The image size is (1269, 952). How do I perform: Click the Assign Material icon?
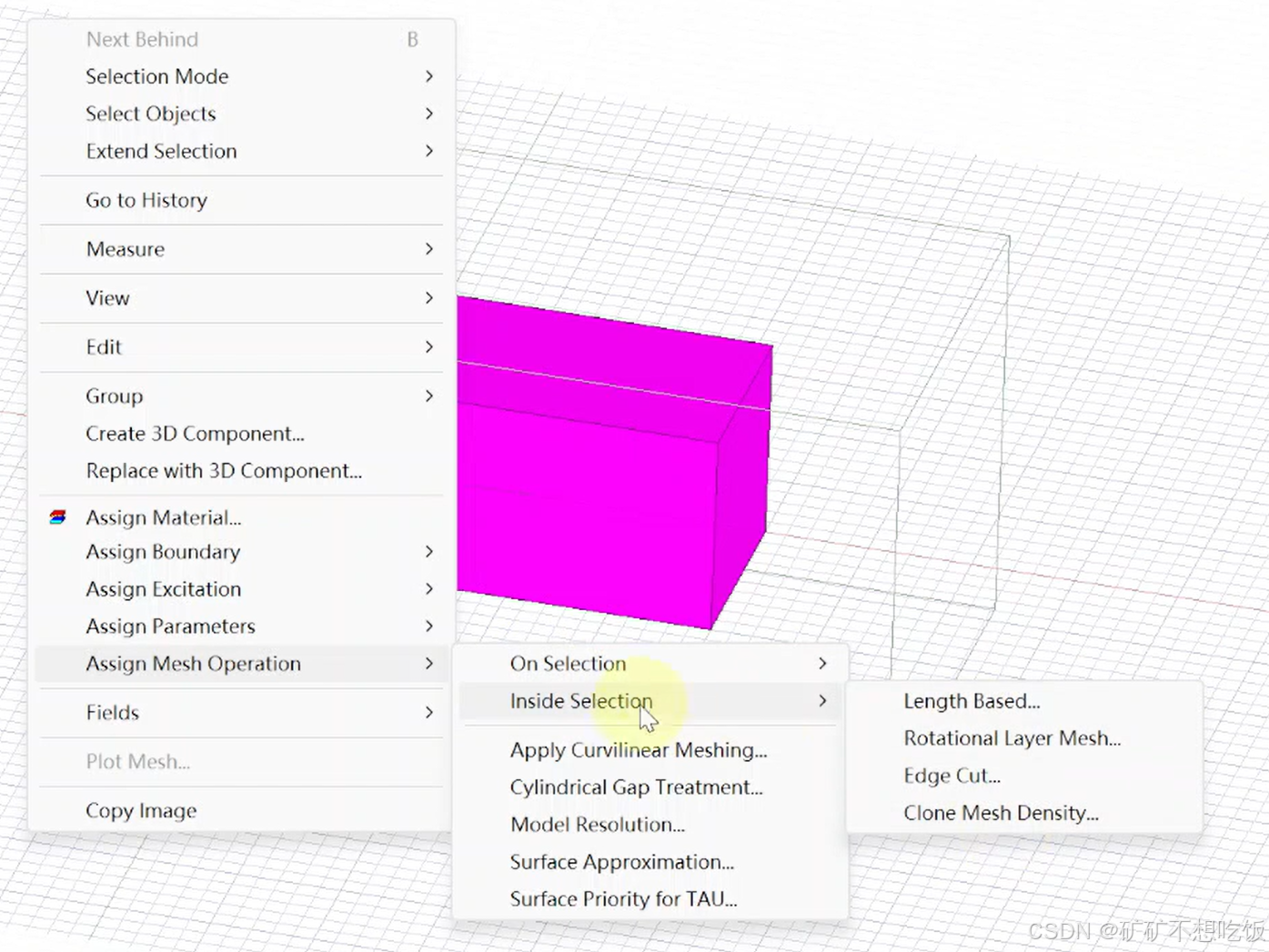57,517
